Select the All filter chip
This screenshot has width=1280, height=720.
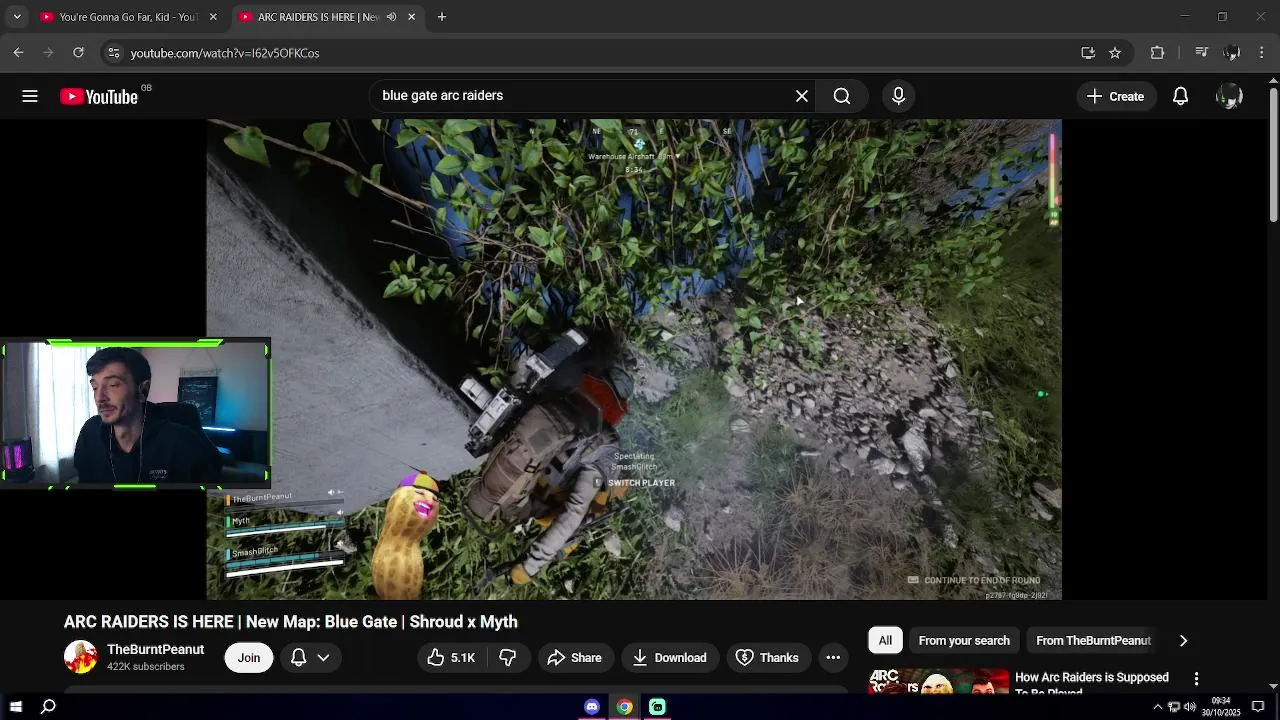tap(885, 640)
